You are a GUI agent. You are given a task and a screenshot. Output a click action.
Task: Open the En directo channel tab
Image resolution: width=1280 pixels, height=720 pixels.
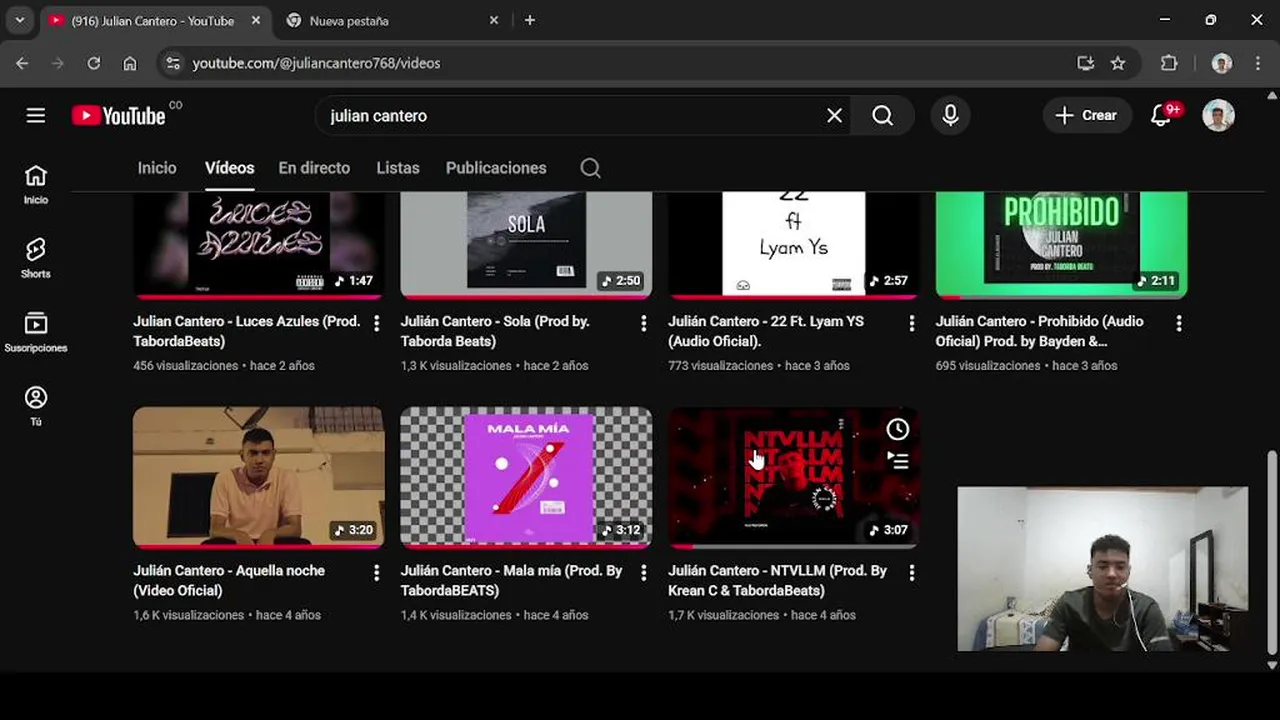pos(314,168)
